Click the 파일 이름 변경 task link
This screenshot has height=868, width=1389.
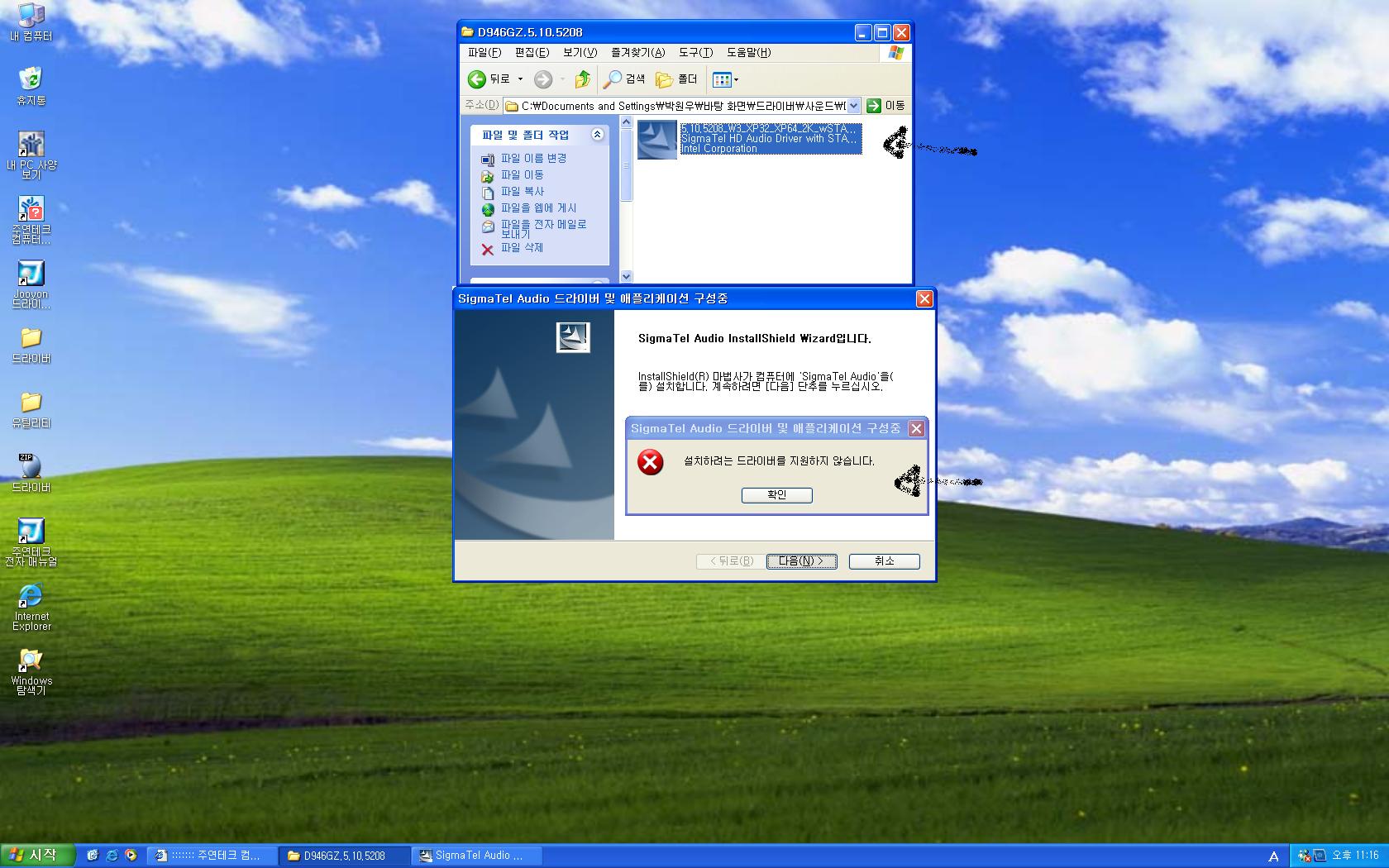(533, 159)
